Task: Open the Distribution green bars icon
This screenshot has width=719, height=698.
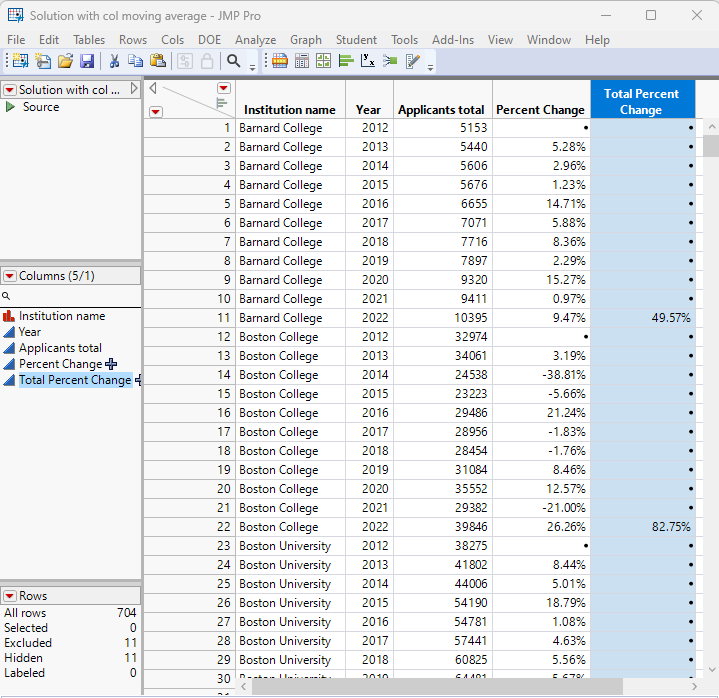Action: 346,61
